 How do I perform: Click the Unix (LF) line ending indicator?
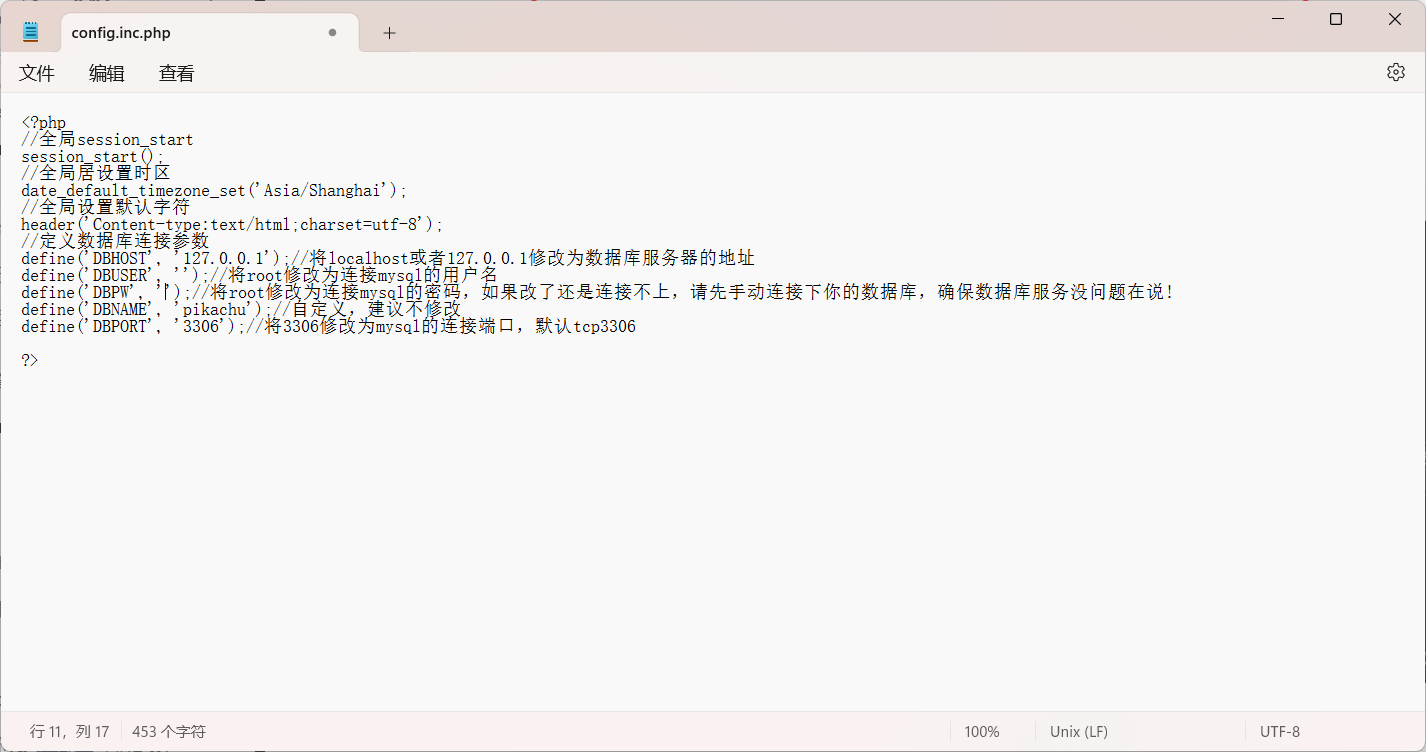[1078, 732]
